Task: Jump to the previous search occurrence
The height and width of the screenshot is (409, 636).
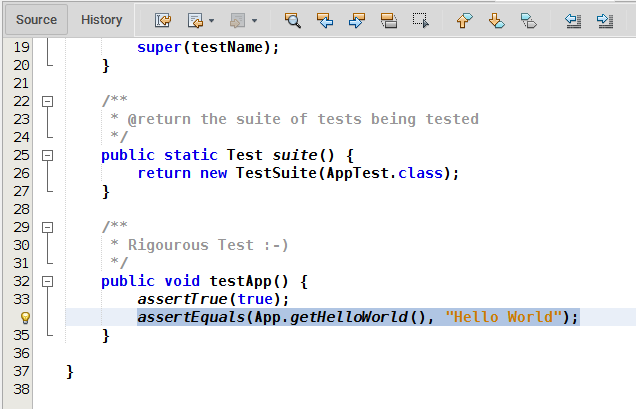Action: pyautogui.click(x=324, y=19)
